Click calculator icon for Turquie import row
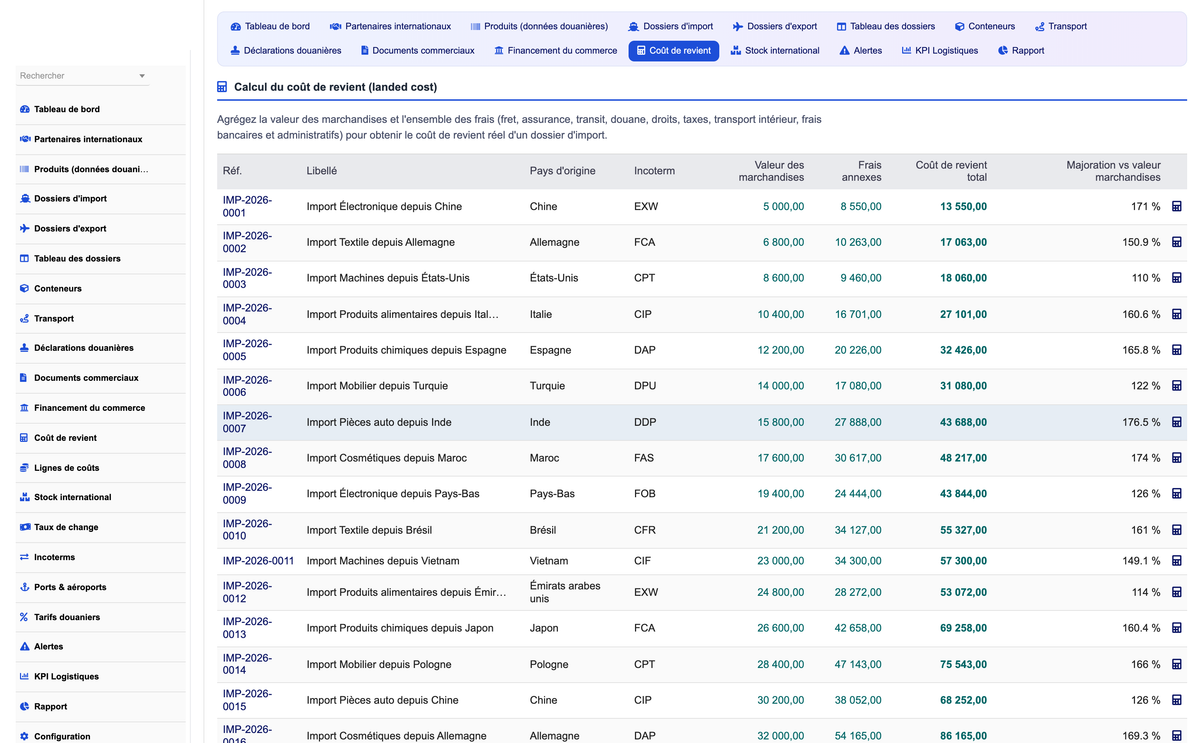1200x743 pixels. click(1177, 386)
